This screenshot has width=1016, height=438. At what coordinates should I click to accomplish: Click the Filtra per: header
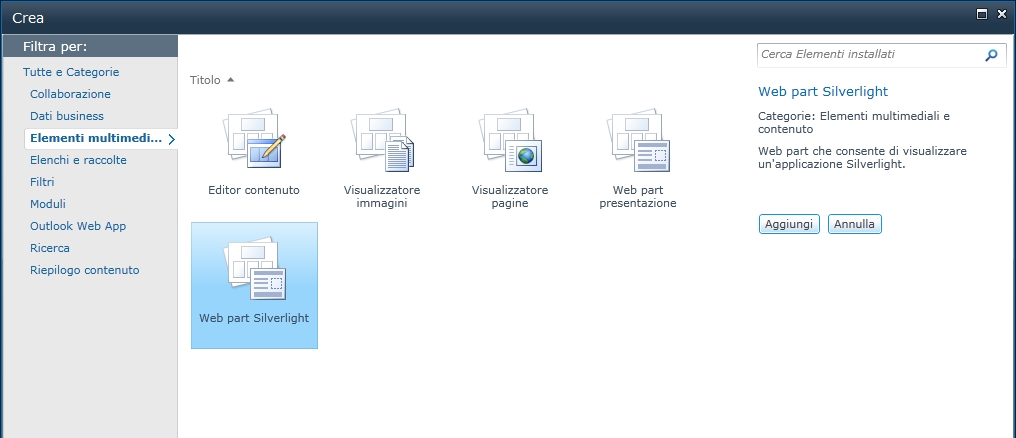point(55,47)
